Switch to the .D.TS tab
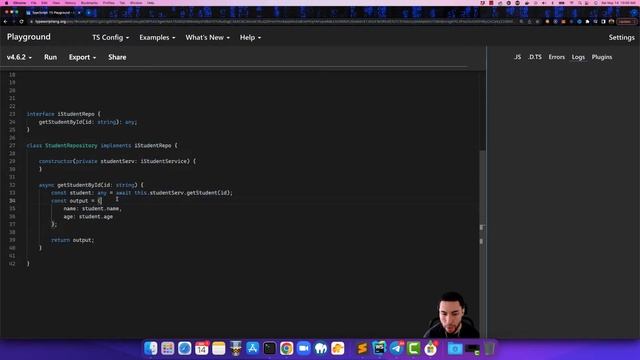The width and height of the screenshot is (640, 360). click(535, 57)
